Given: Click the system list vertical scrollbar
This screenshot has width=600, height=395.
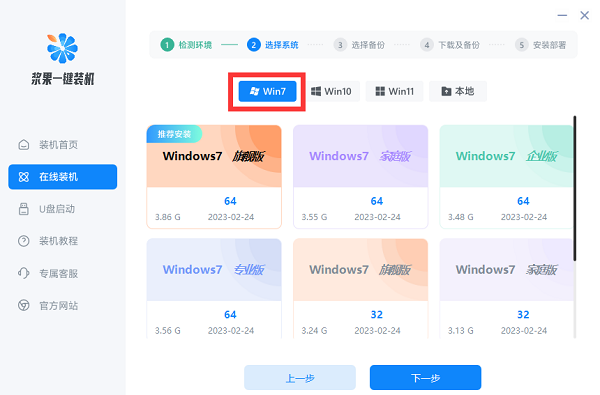Looking at the screenshot, I should 575,188.
